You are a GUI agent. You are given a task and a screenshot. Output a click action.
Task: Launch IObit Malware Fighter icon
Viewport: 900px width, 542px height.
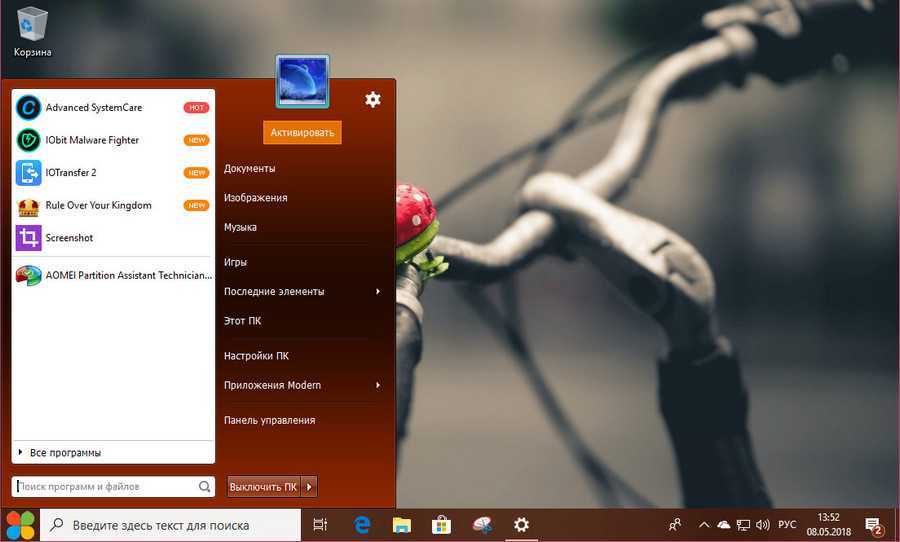pos(29,140)
